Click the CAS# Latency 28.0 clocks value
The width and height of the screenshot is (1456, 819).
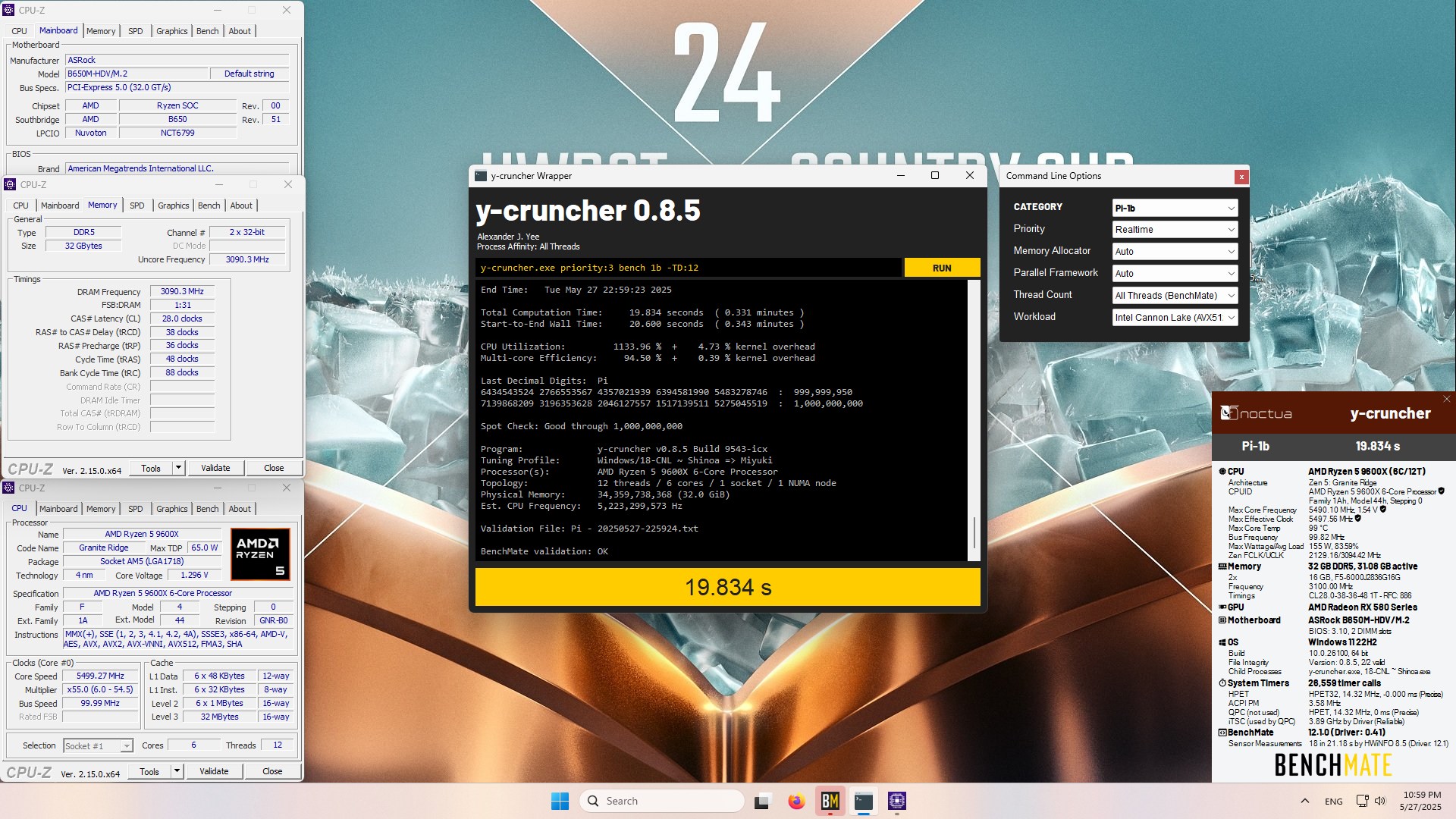pyautogui.click(x=182, y=318)
